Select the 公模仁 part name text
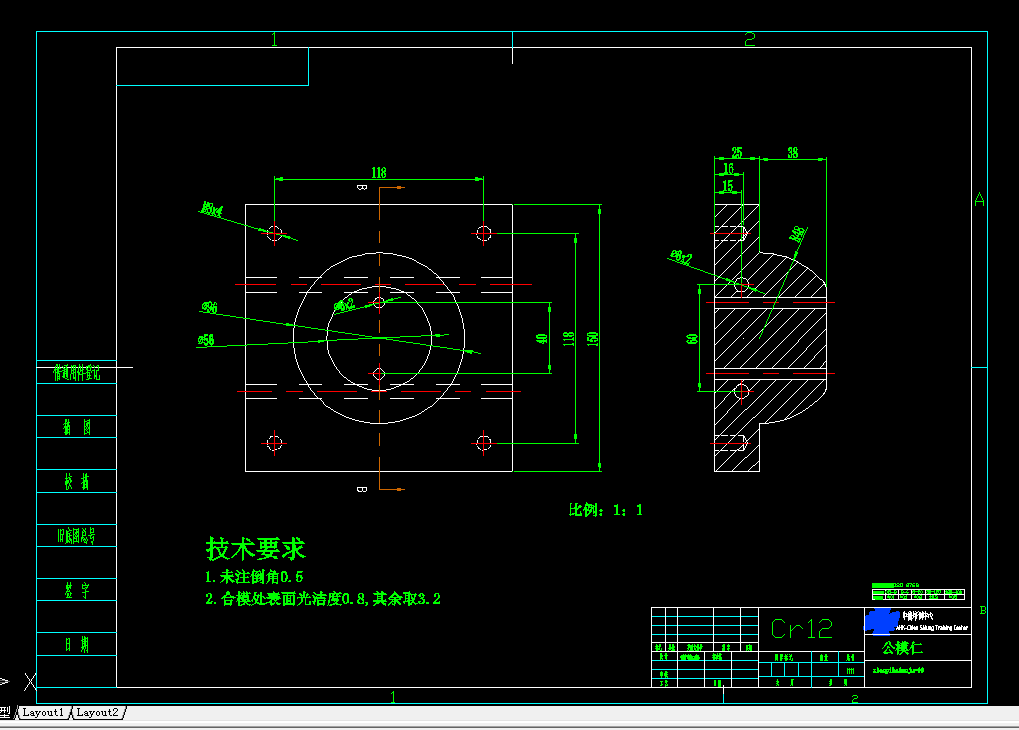 click(x=902, y=648)
